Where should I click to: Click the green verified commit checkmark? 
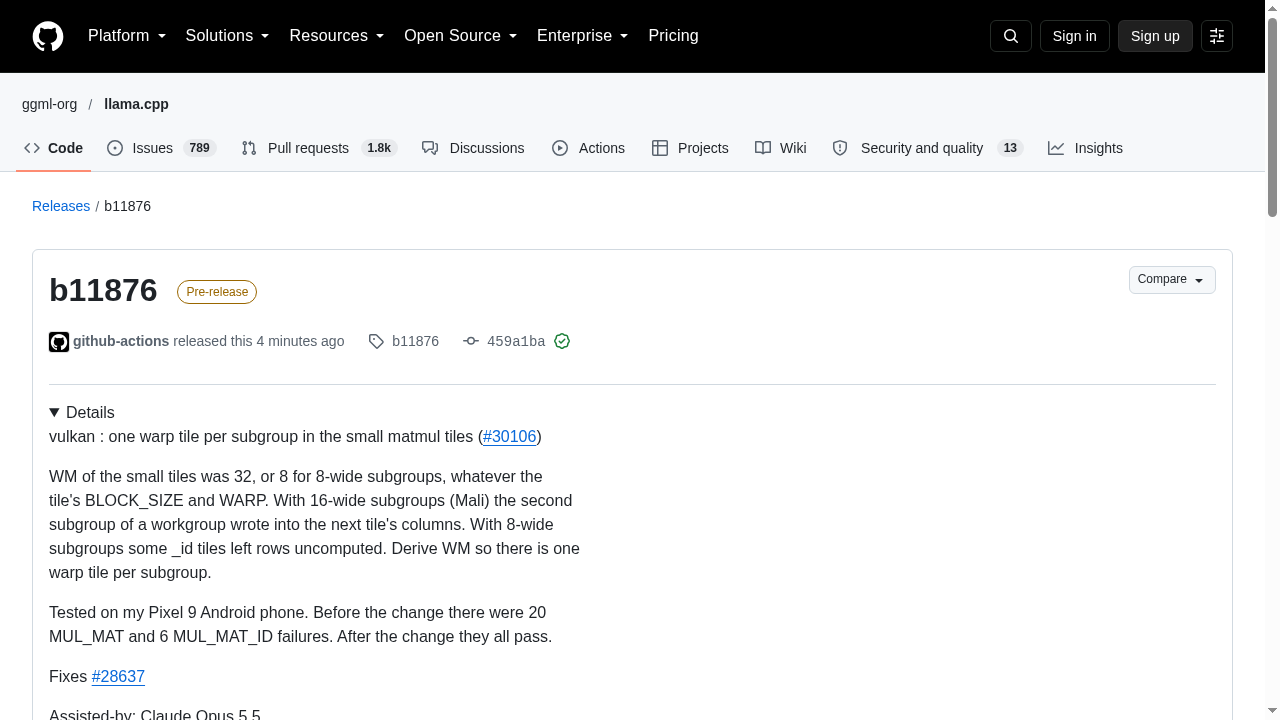coord(562,341)
